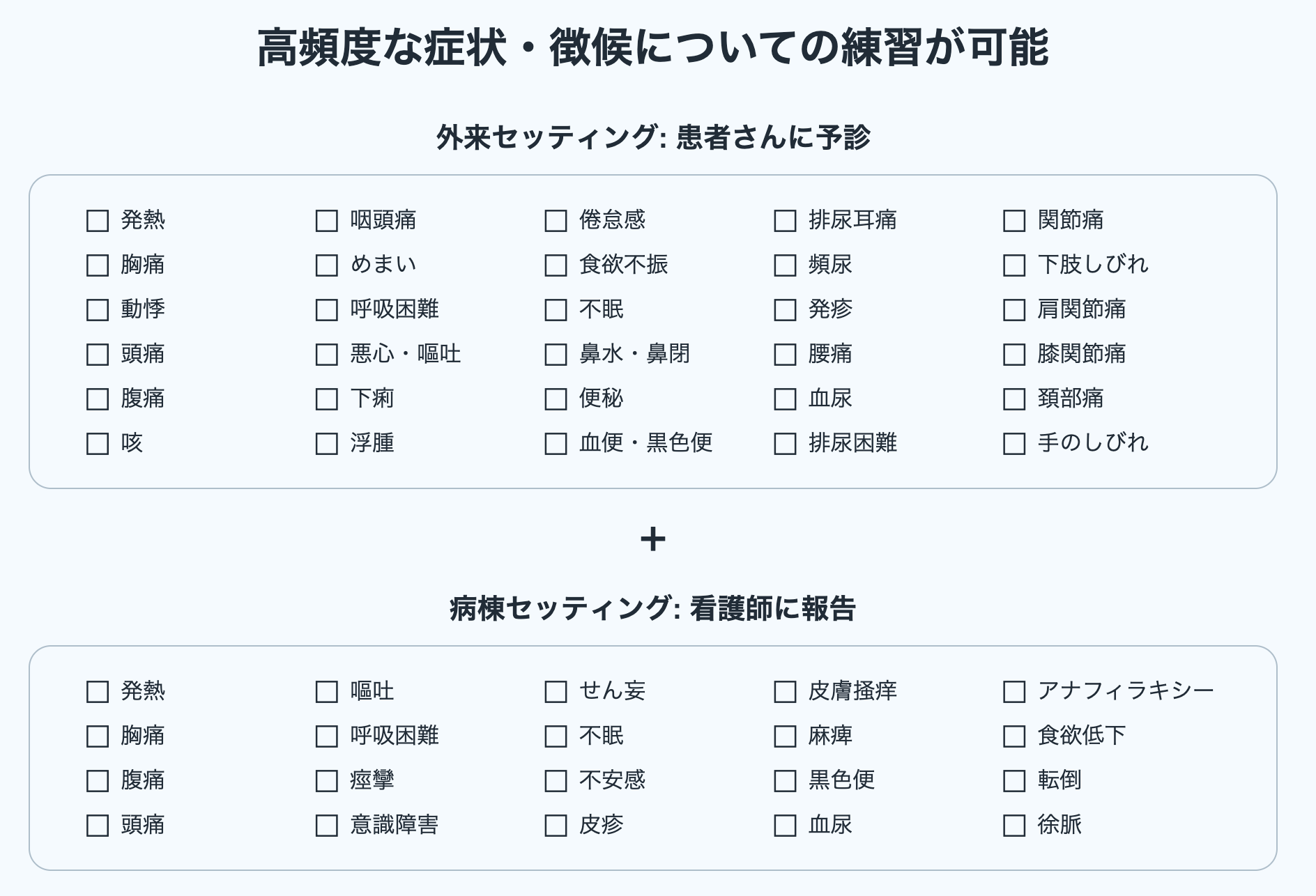Check the 咽頭痛 checkbox
Viewport: 1316px width, 896px height.
click(x=326, y=221)
